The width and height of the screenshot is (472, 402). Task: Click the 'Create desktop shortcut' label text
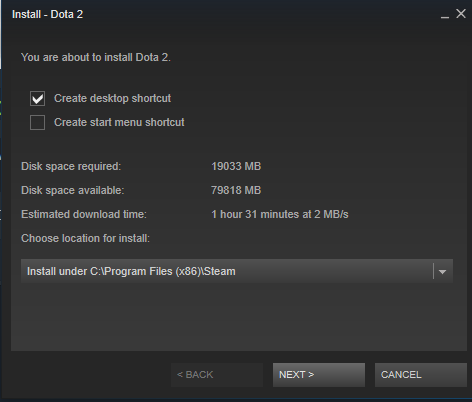112,98
